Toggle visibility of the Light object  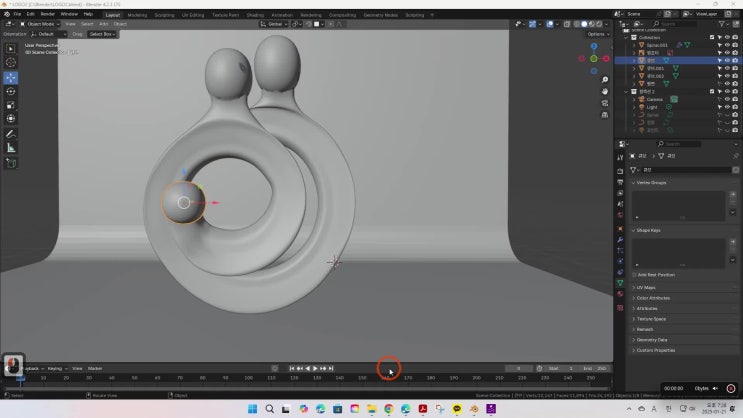tap(726, 107)
